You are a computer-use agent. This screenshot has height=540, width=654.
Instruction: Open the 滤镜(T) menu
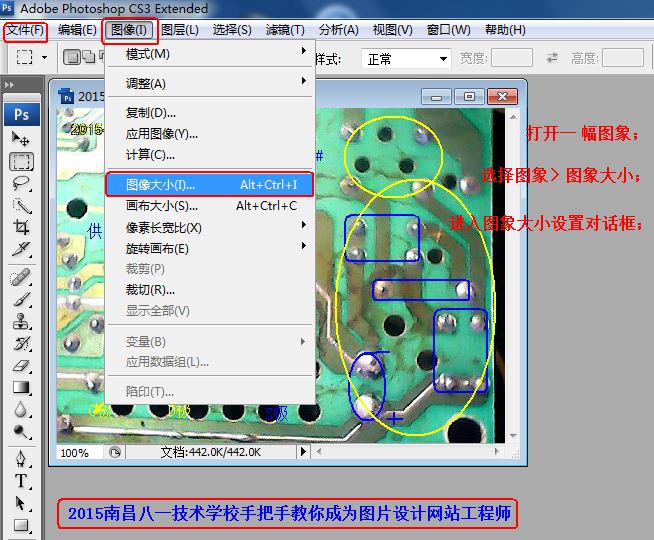pyautogui.click(x=285, y=30)
